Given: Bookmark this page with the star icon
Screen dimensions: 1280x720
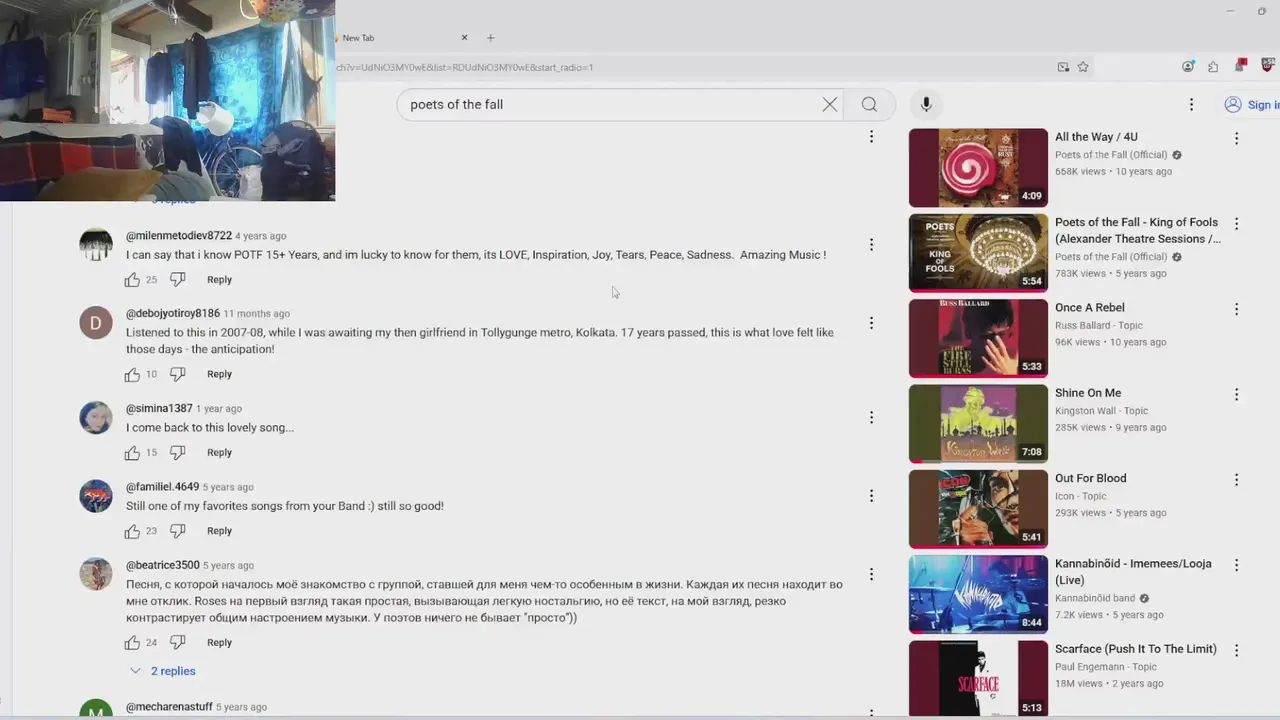Looking at the screenshot, I should tap(1083, 67).
